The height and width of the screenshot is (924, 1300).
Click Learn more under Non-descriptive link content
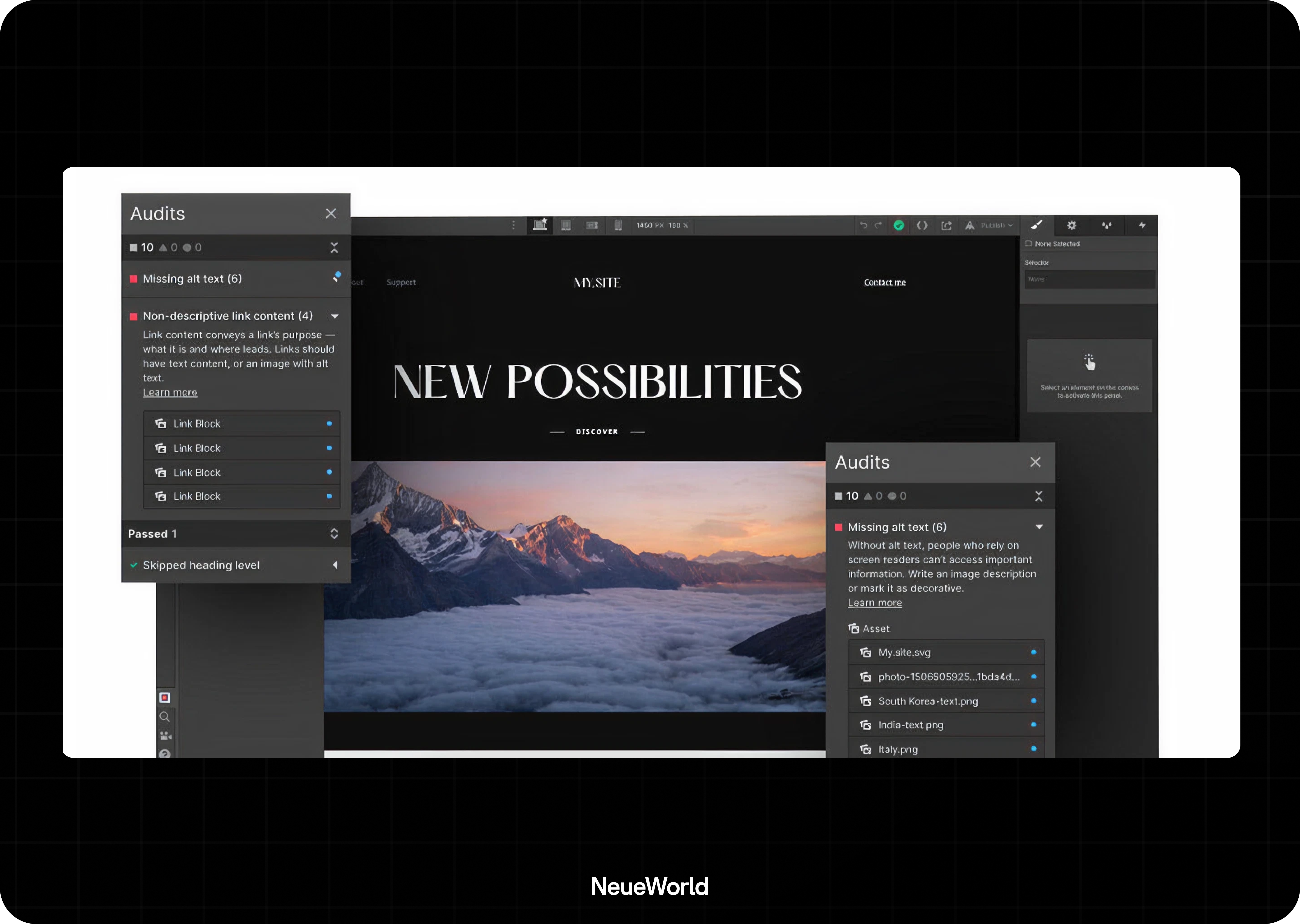(x=170, y=393)
